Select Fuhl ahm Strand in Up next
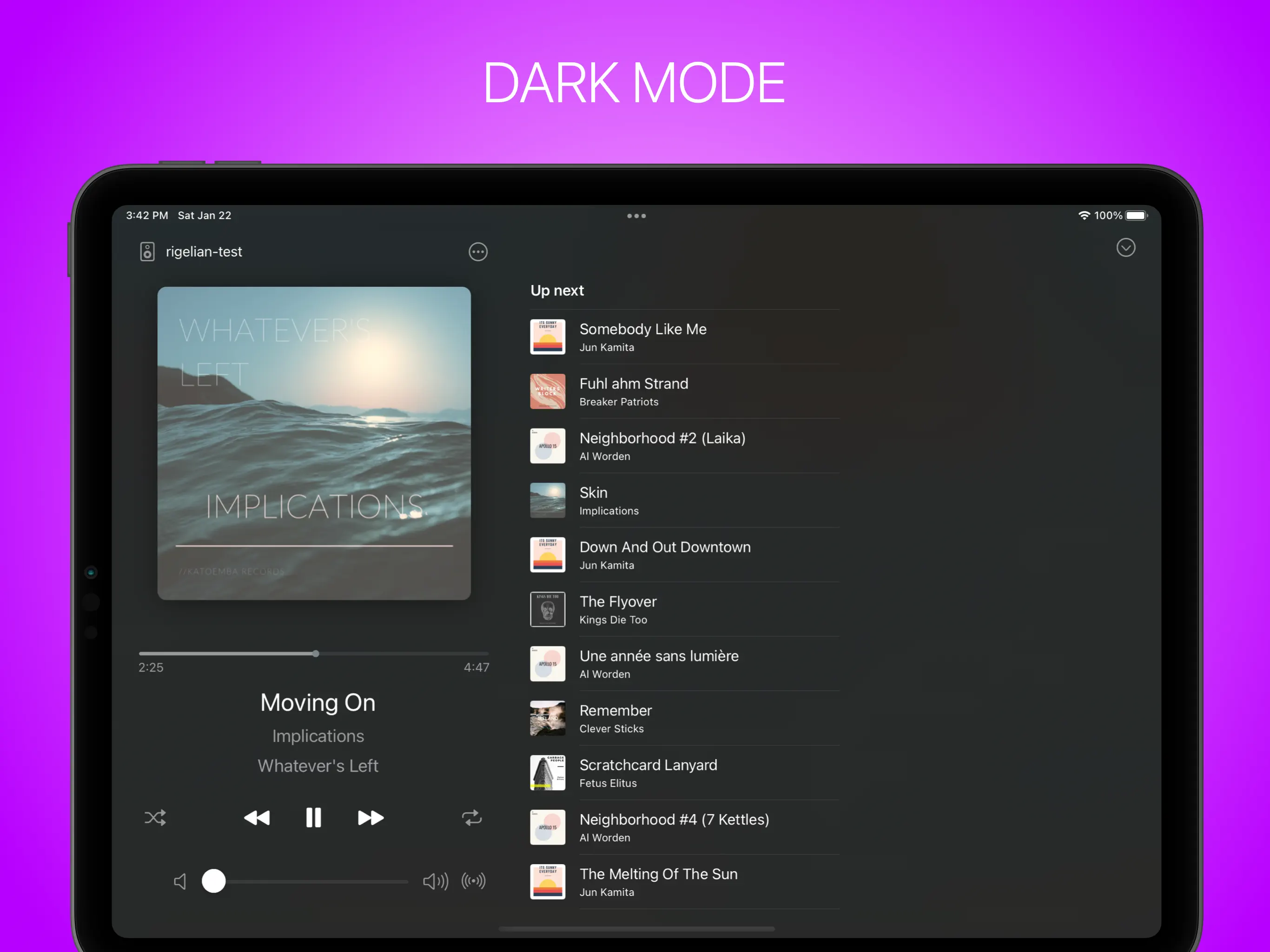The height and width of the screenshot is (952, 1270). [x=633, y=391]
